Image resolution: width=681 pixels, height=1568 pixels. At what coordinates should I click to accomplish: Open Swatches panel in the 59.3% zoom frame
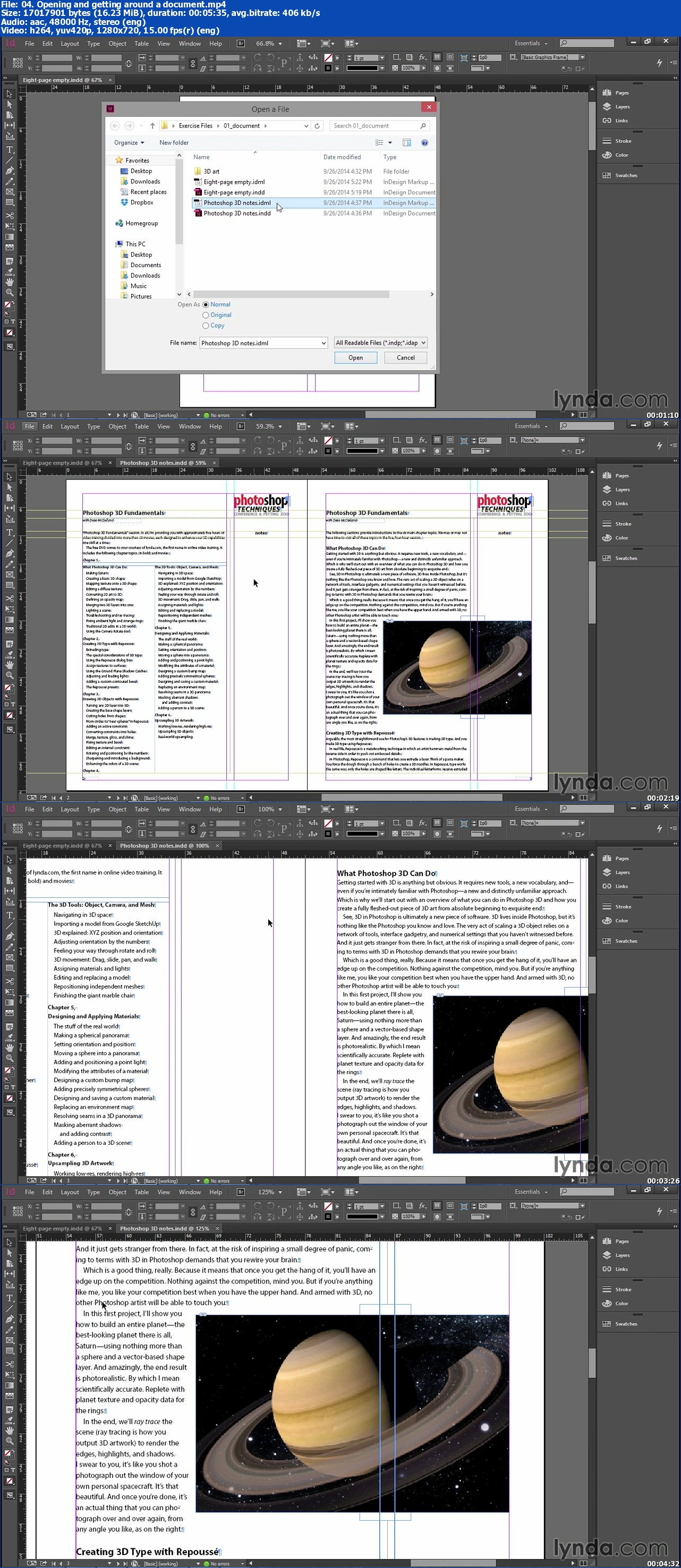[620, 558]
